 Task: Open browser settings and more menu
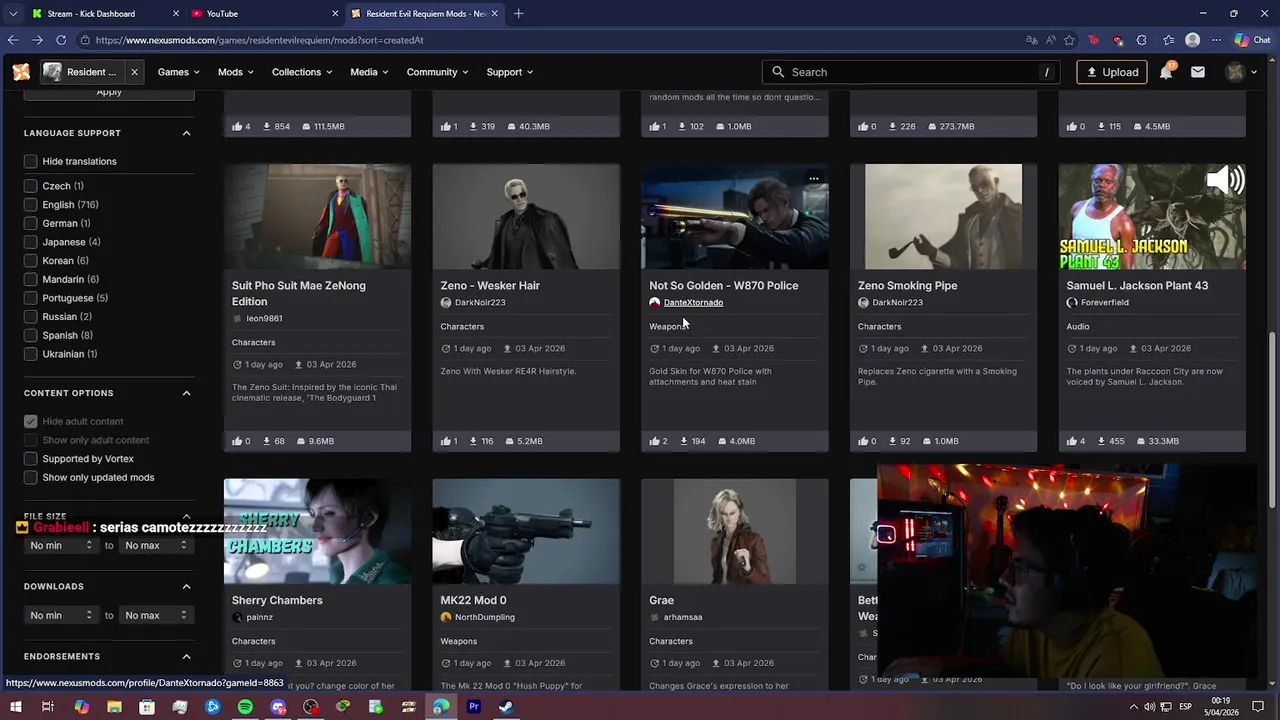(x=1216, y=40)
